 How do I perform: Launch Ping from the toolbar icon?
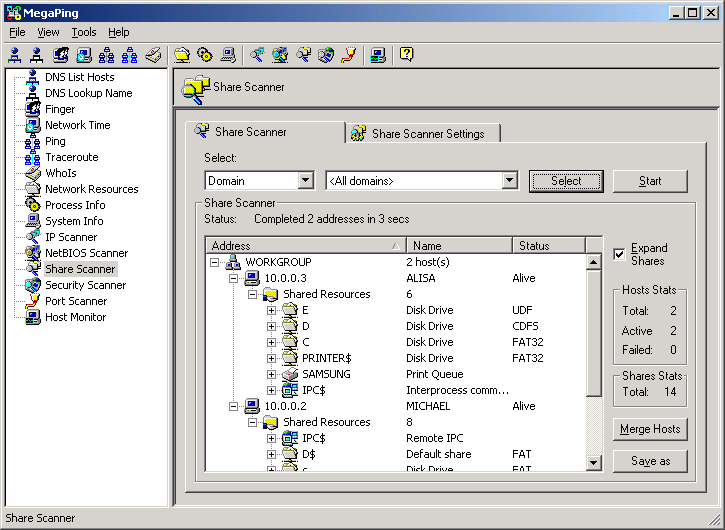pos(106,55)
